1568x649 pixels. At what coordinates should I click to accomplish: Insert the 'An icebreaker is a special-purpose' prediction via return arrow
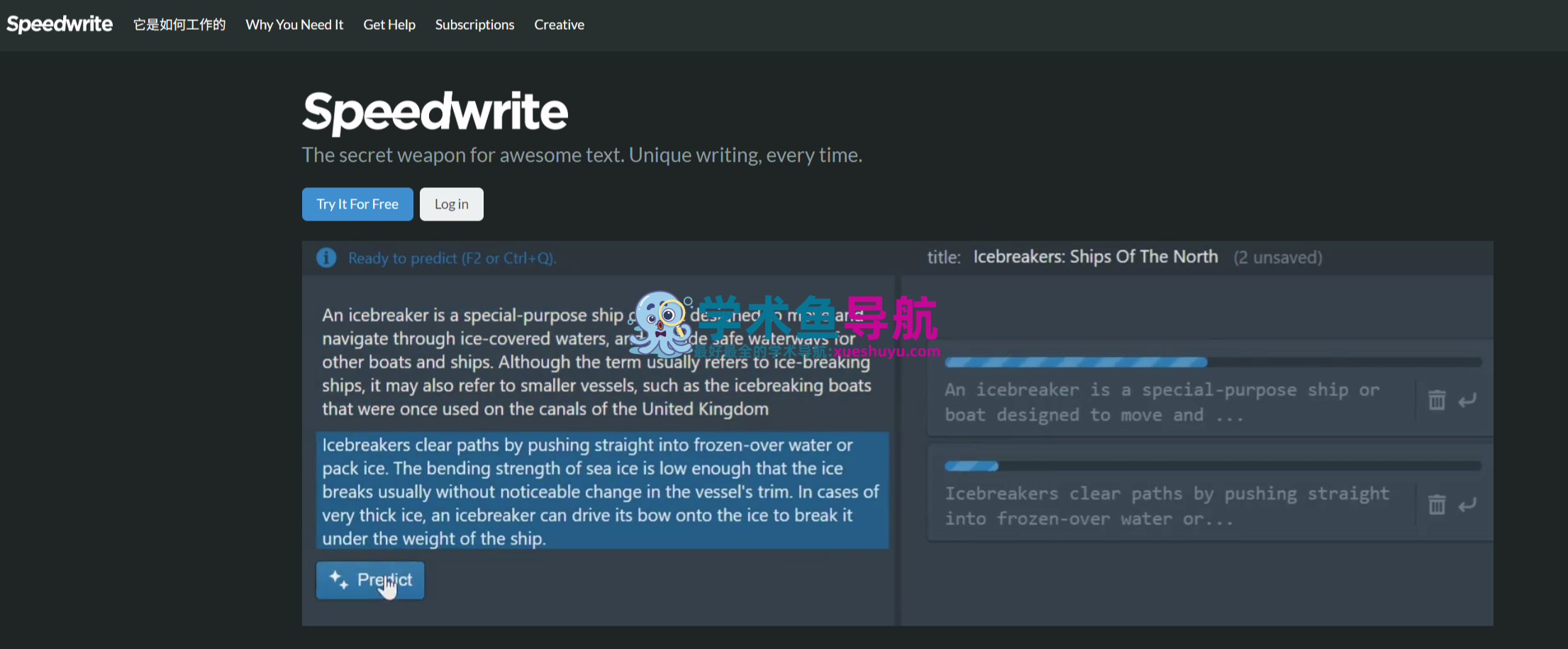coord(1467,401)
